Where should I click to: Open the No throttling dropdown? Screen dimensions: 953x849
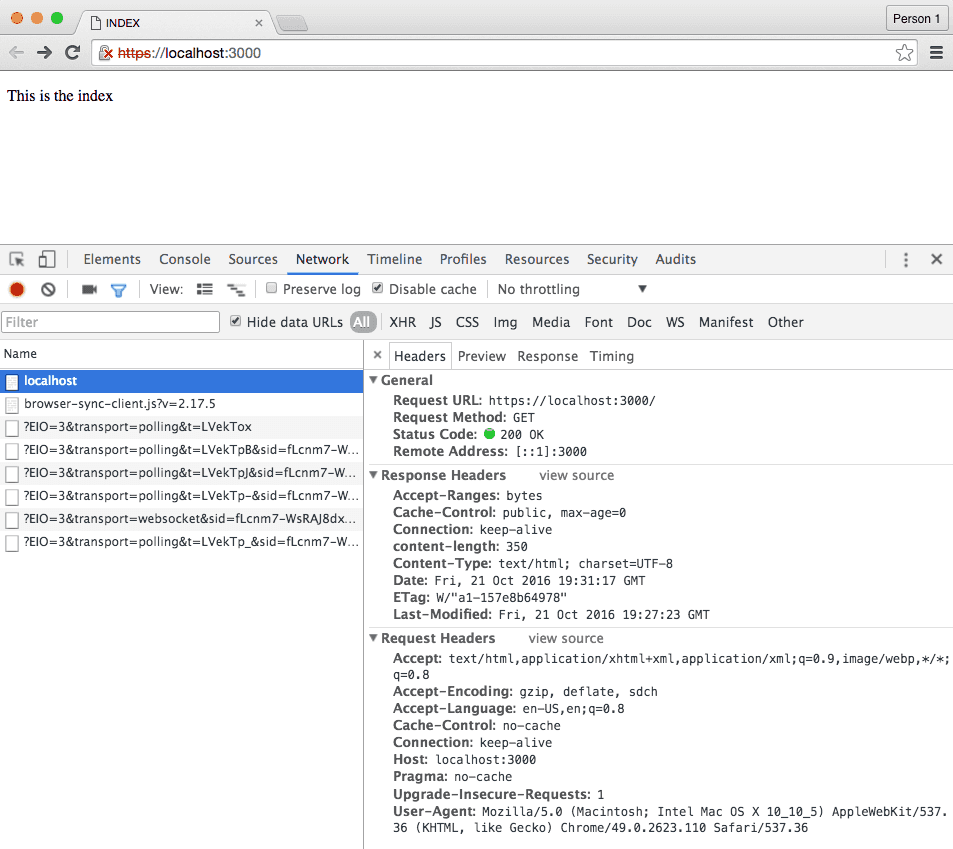pos(572,290)
